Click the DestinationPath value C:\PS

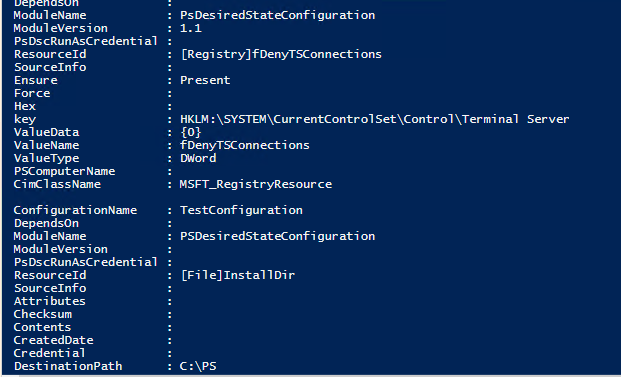(198, 366)
